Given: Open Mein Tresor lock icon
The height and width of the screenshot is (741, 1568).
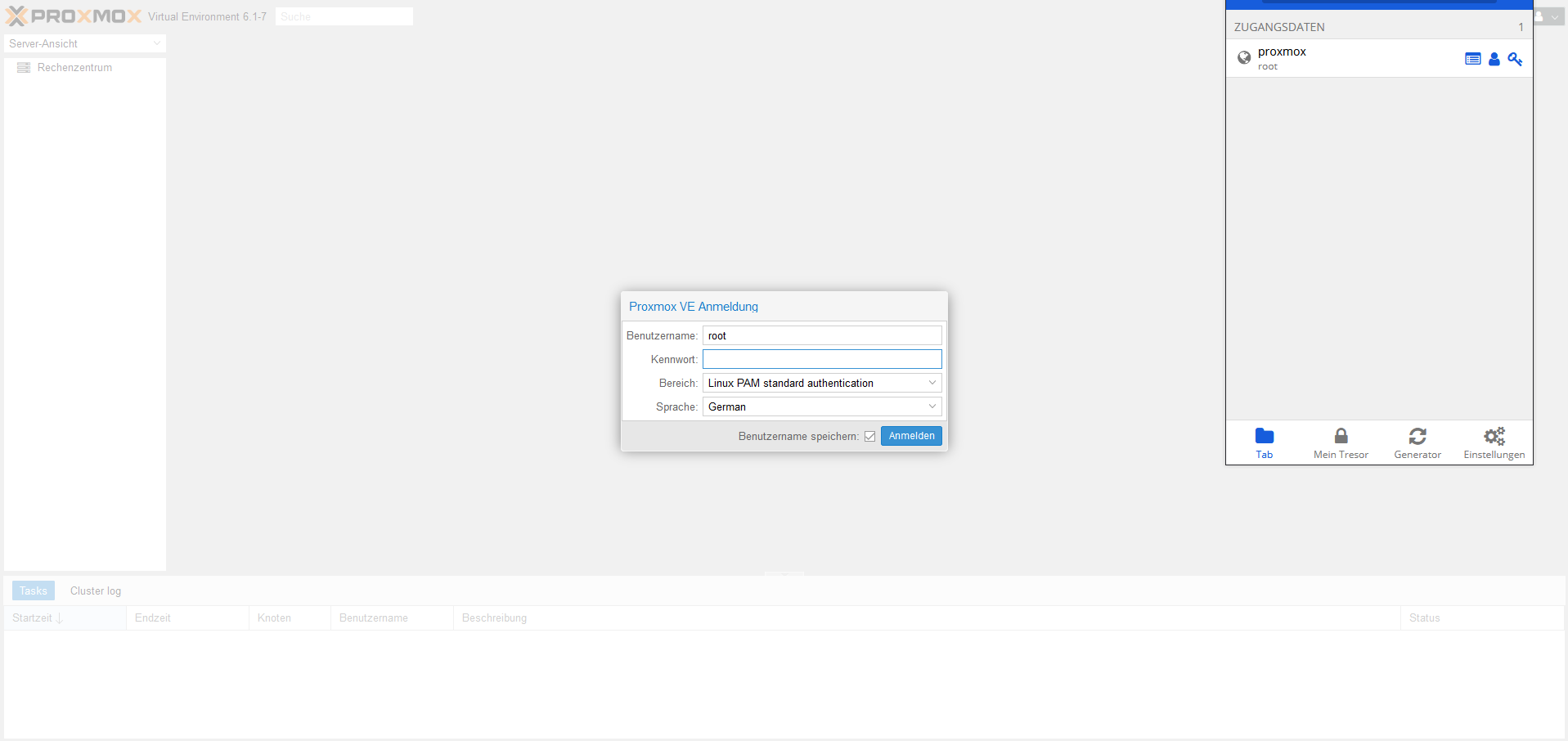Looking at the screenshot, I should (x=1341, y=436).
